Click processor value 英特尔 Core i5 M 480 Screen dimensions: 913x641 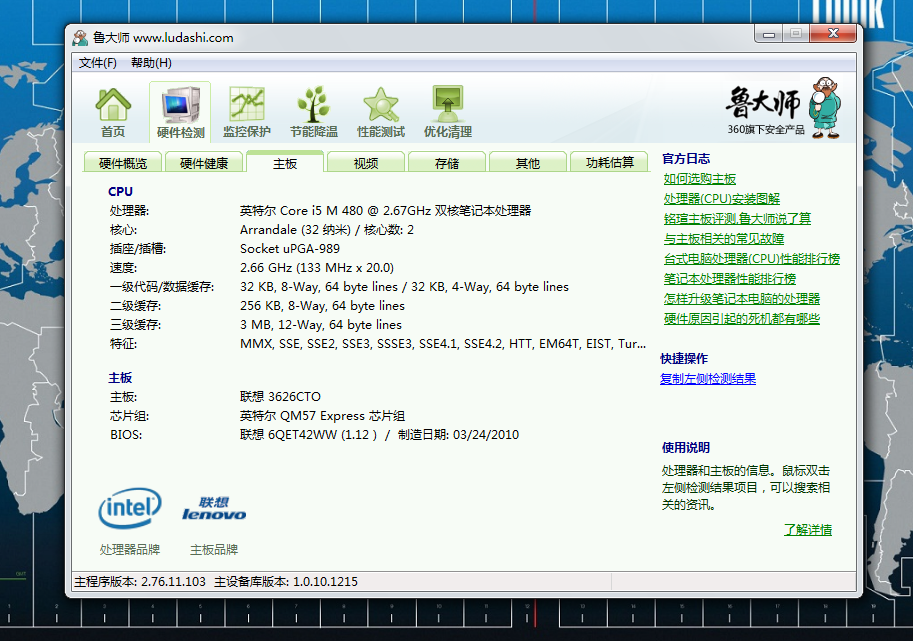pos(385,211)
